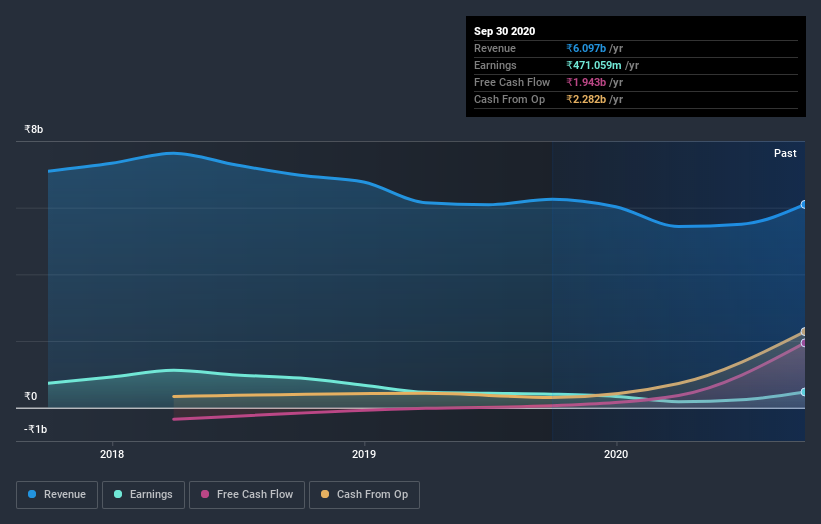Click the 2019 x-axis label
The image size is (821, 524).
click(364, 454)
